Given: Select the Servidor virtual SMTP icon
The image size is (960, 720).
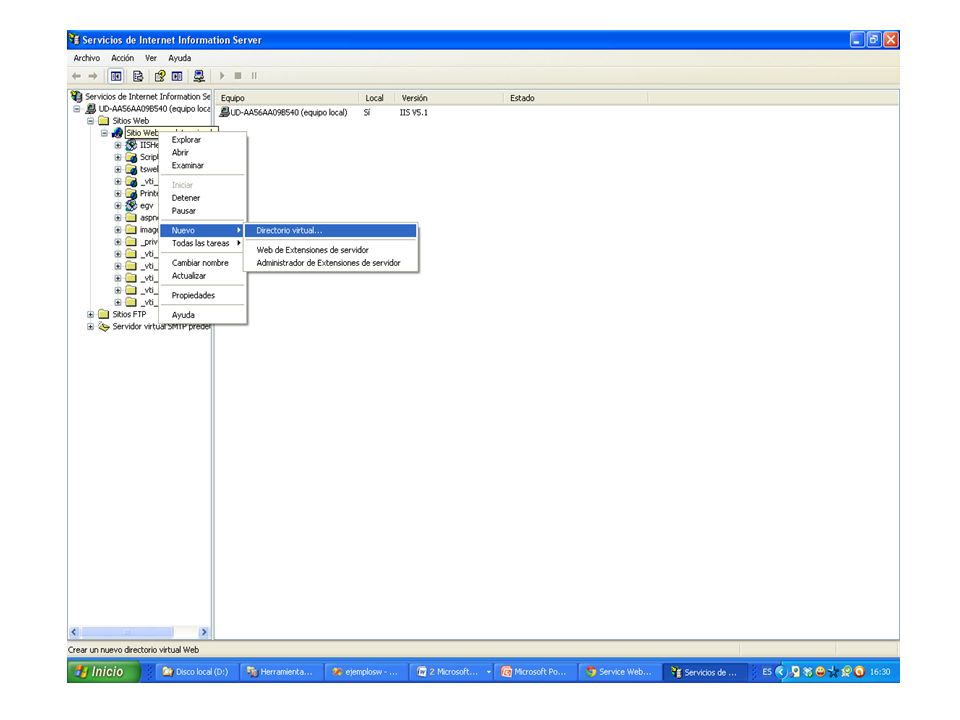Looking at the screenshot, I should 104,326.
